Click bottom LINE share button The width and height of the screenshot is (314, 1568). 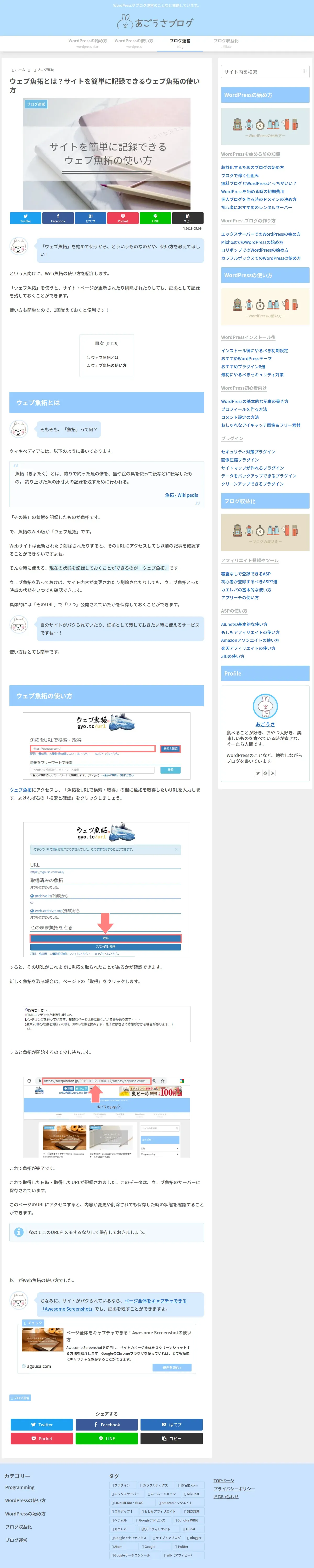107,1439
